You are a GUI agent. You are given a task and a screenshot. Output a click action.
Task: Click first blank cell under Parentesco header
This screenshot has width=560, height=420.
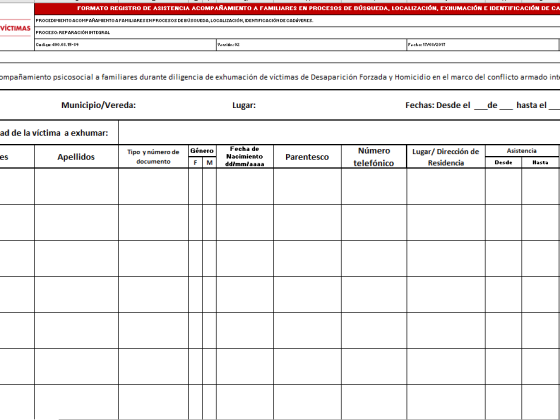[x=307, y=186]
